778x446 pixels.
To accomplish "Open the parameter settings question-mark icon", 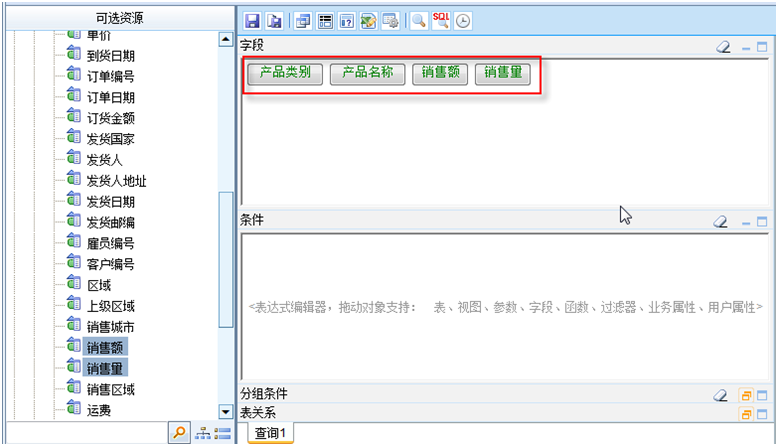I will point(347,21).
